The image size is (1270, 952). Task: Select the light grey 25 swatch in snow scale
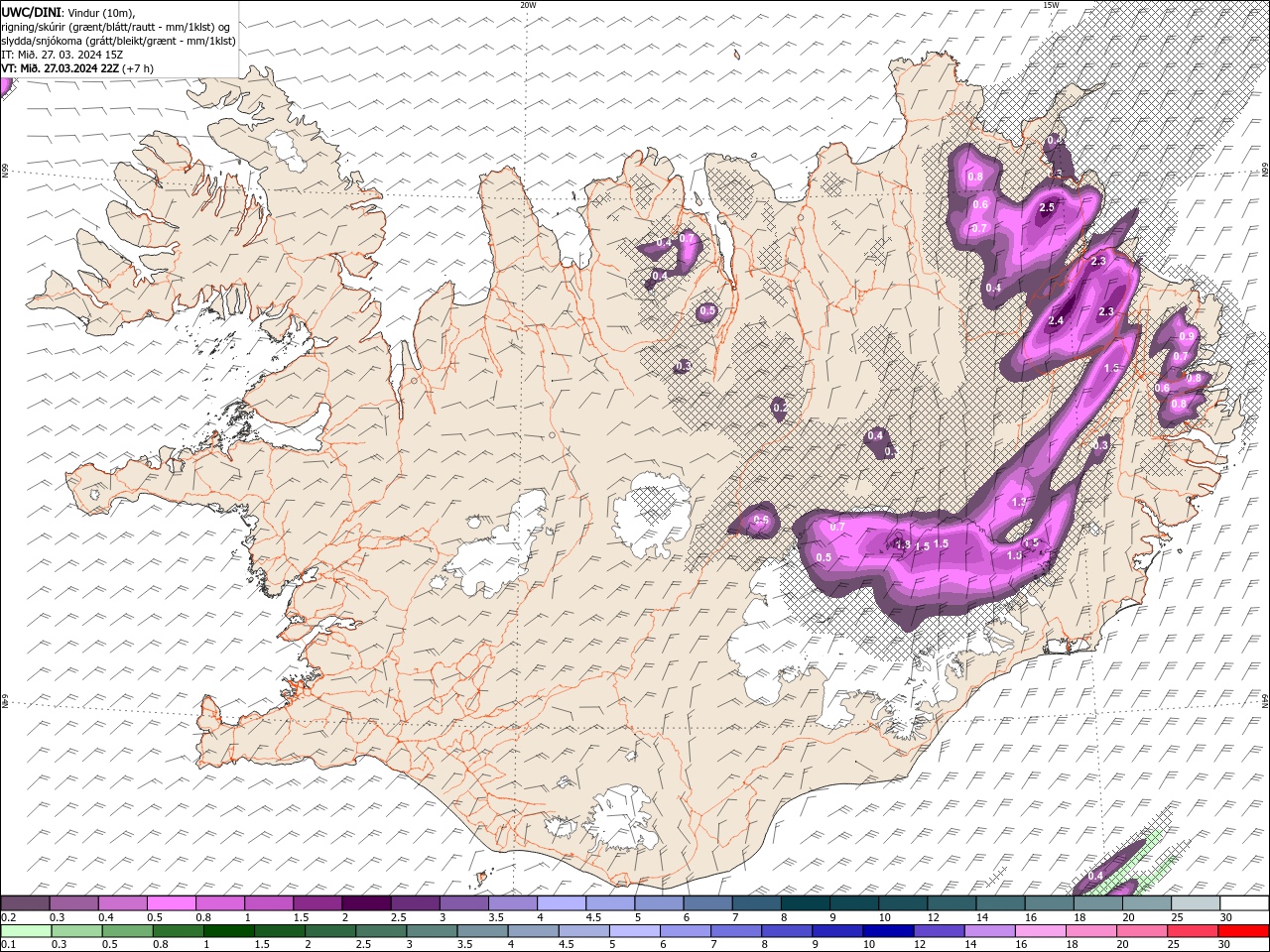tap(1195, 902)
